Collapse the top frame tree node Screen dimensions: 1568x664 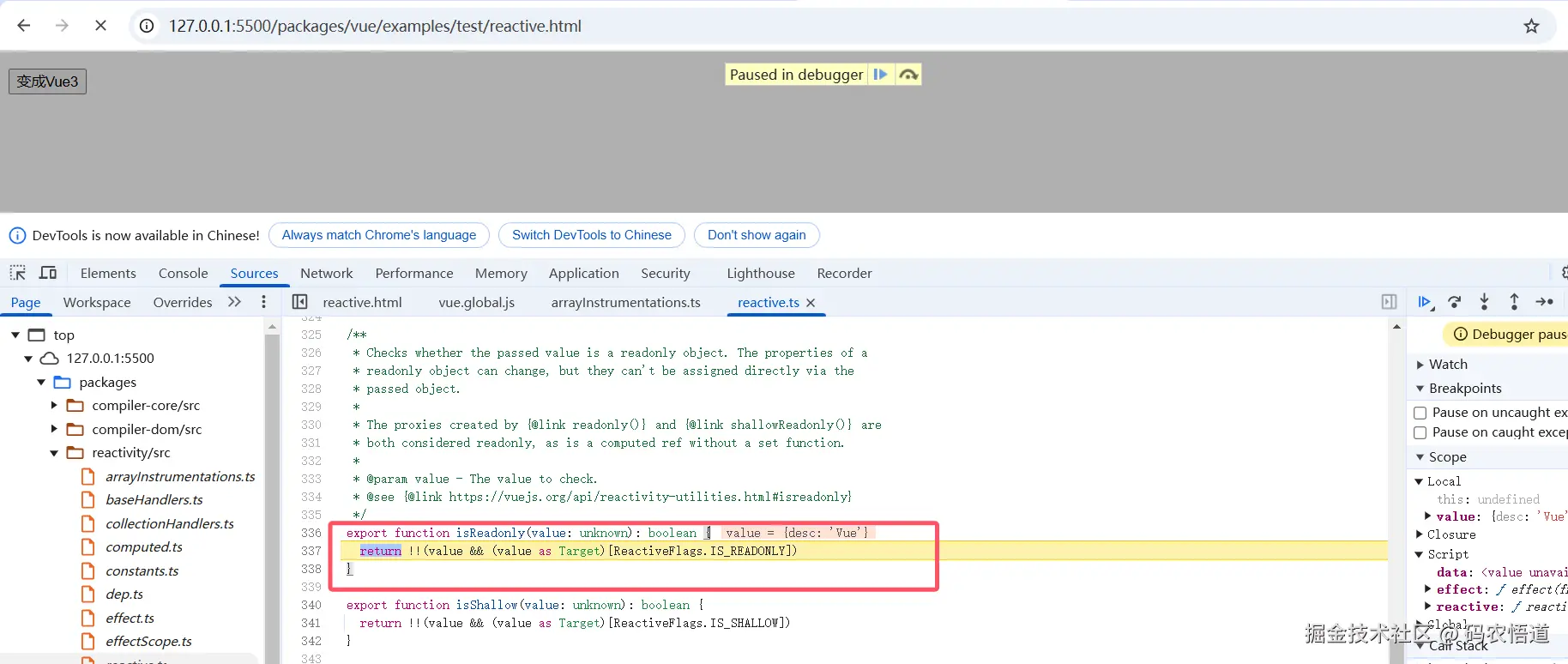click(15, 335)
